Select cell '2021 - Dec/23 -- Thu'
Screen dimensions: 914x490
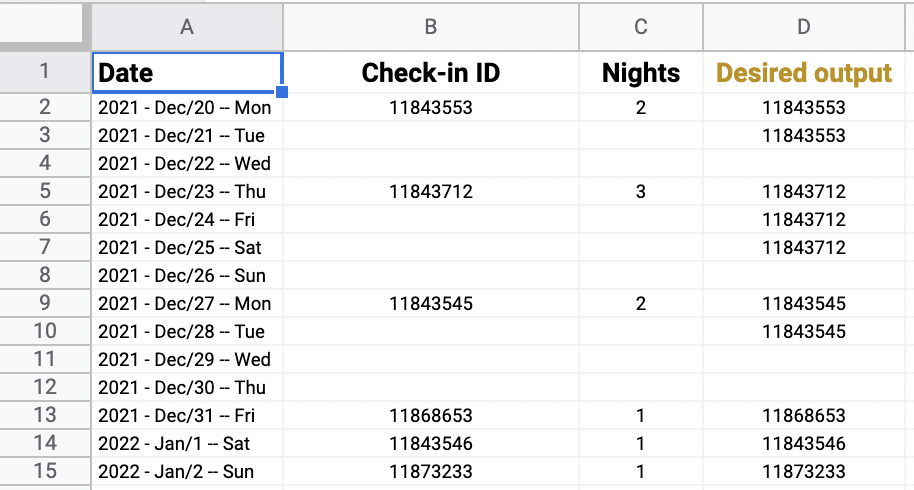coord(187,191)
